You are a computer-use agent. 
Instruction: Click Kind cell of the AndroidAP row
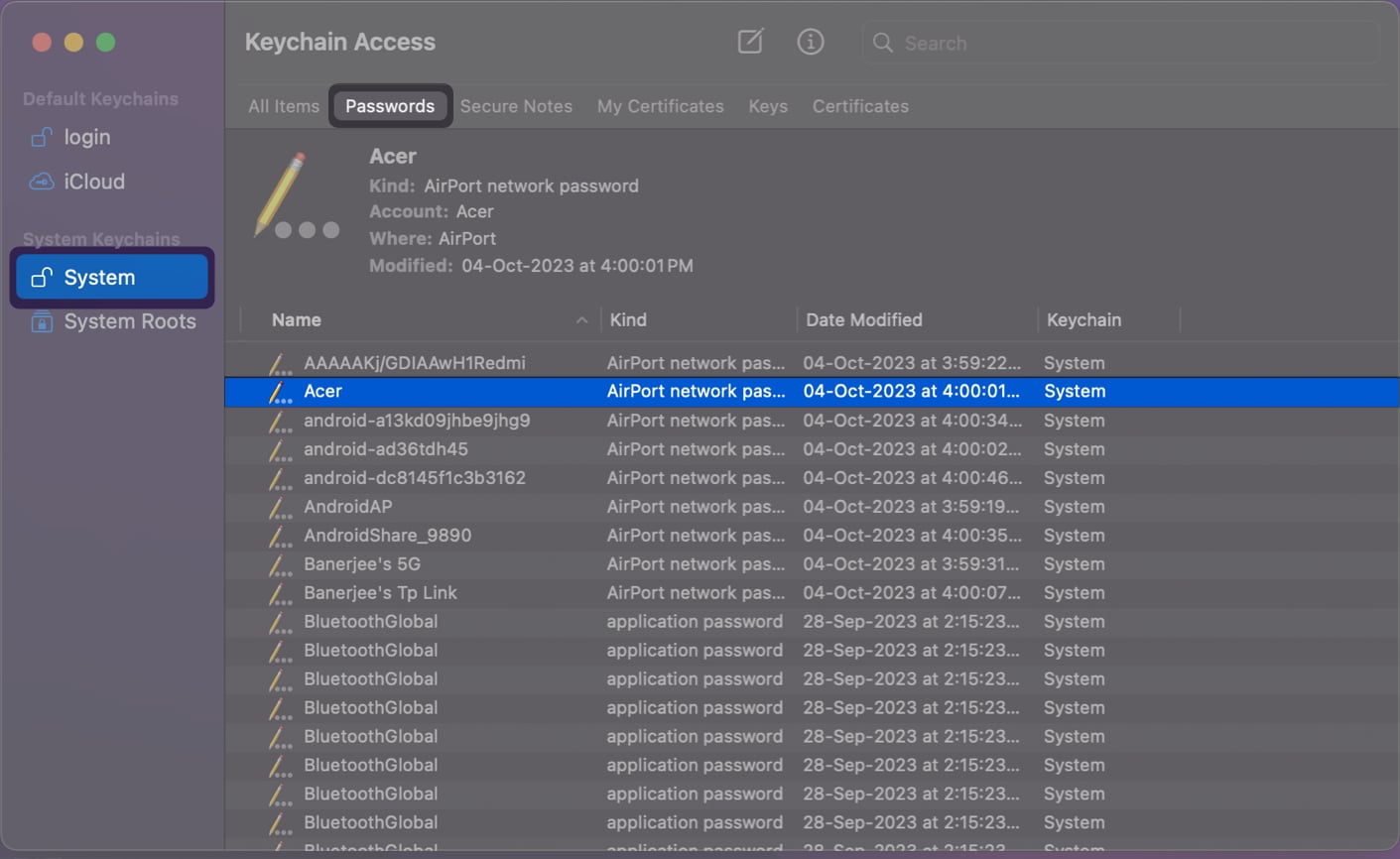point(696,507)
